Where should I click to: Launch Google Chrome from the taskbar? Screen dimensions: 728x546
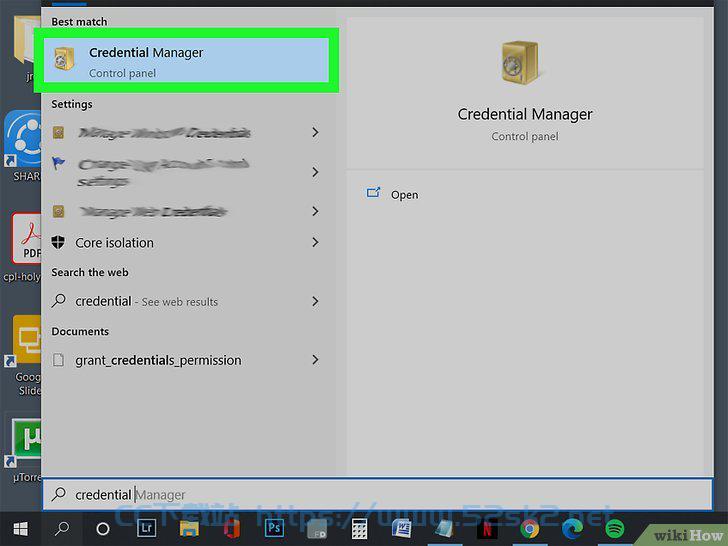[x=530, y=529]
